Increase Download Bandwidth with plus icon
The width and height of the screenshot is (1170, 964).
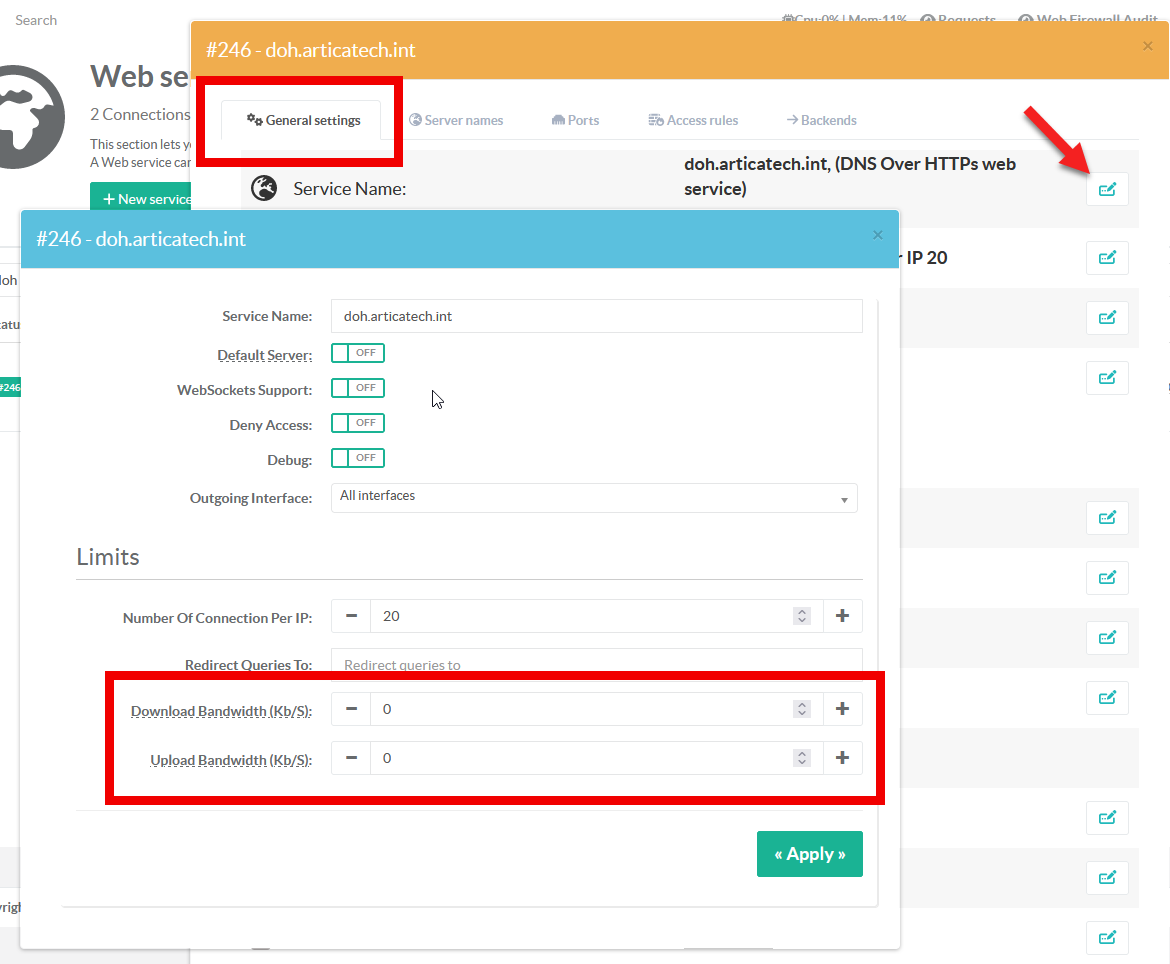click(x=842, y=709)
